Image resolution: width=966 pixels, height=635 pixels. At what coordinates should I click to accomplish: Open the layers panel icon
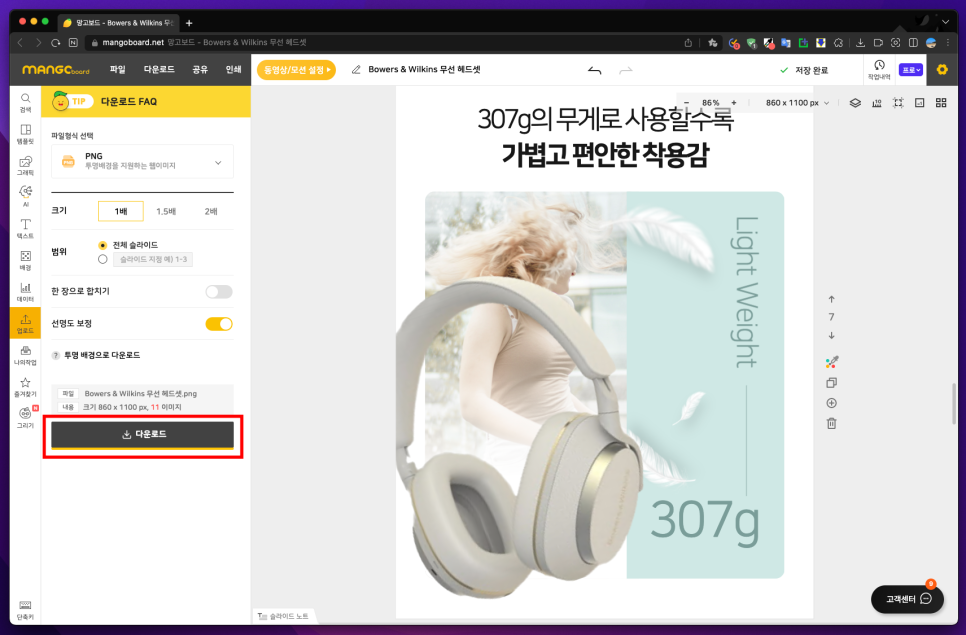tap(855, 103)
